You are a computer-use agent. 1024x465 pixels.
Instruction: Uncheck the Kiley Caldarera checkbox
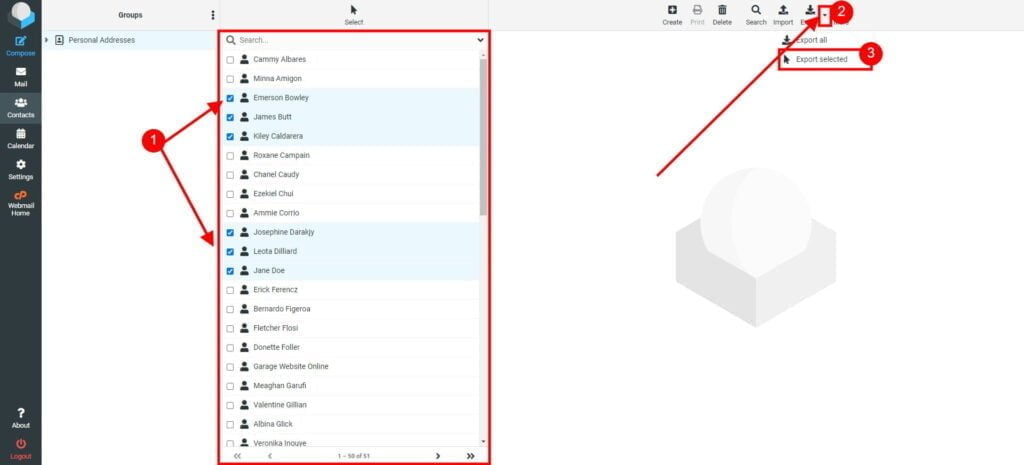click(x=230, y=136)
